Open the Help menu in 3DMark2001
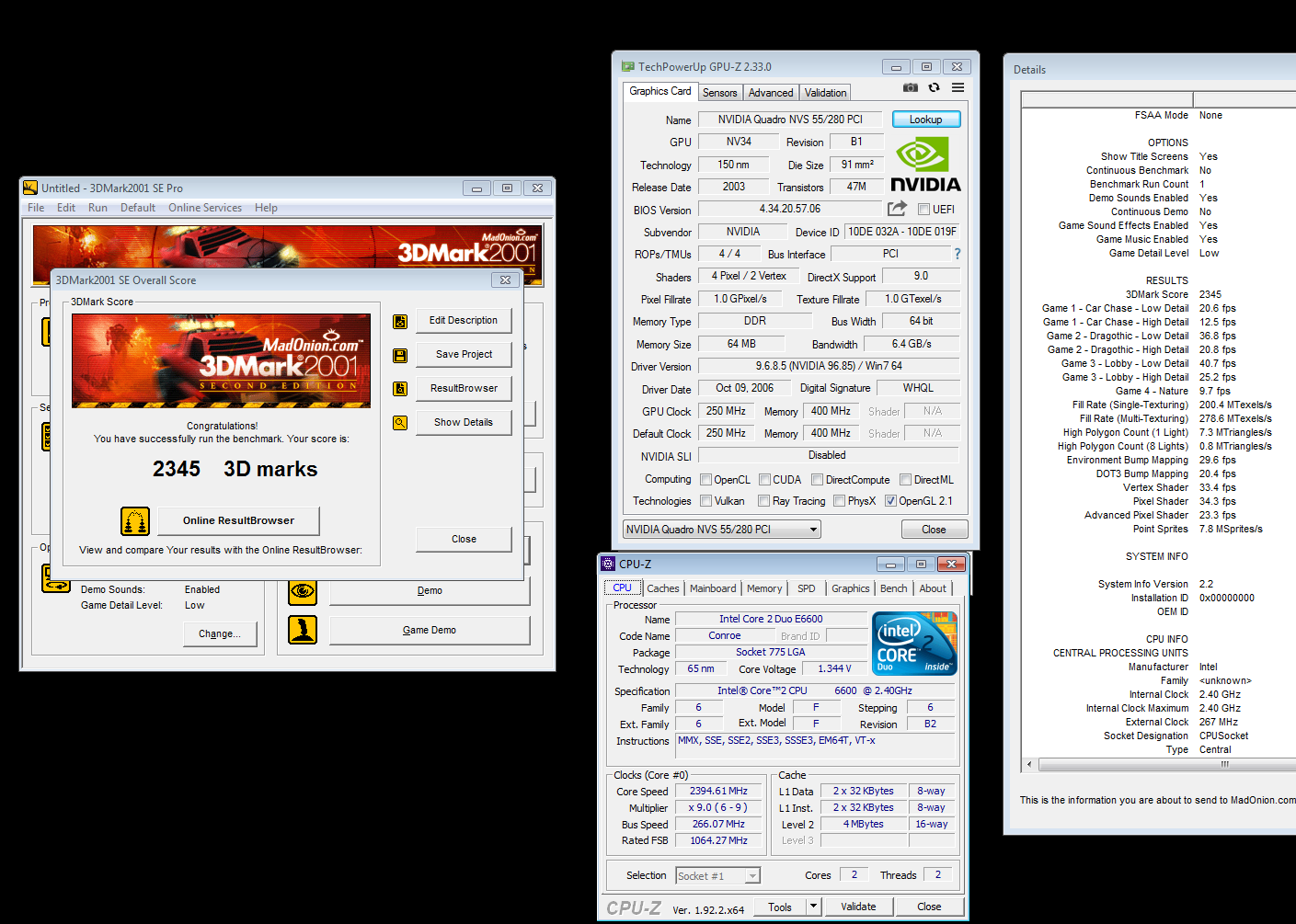This screenshot has height=924, width=1296. [x=266, y=208]
